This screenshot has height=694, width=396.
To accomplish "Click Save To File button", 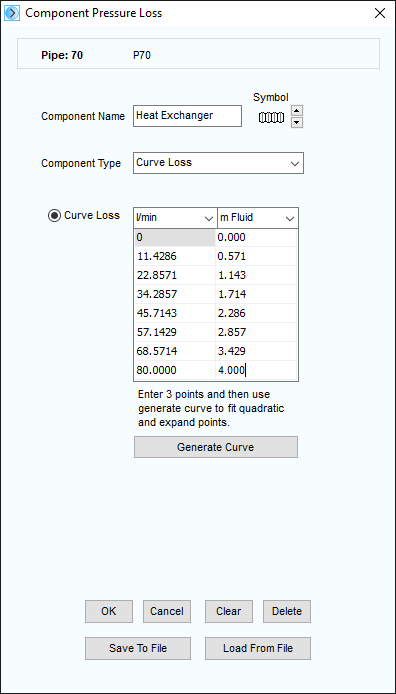I will (x=138, y=648).
